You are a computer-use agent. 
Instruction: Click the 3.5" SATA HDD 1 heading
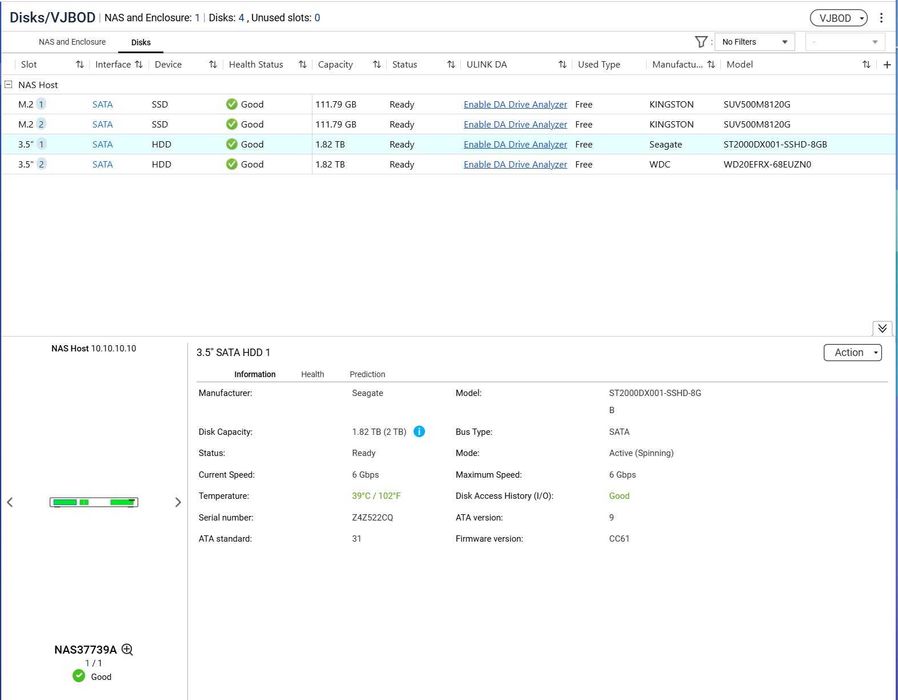tap(233, 352)
